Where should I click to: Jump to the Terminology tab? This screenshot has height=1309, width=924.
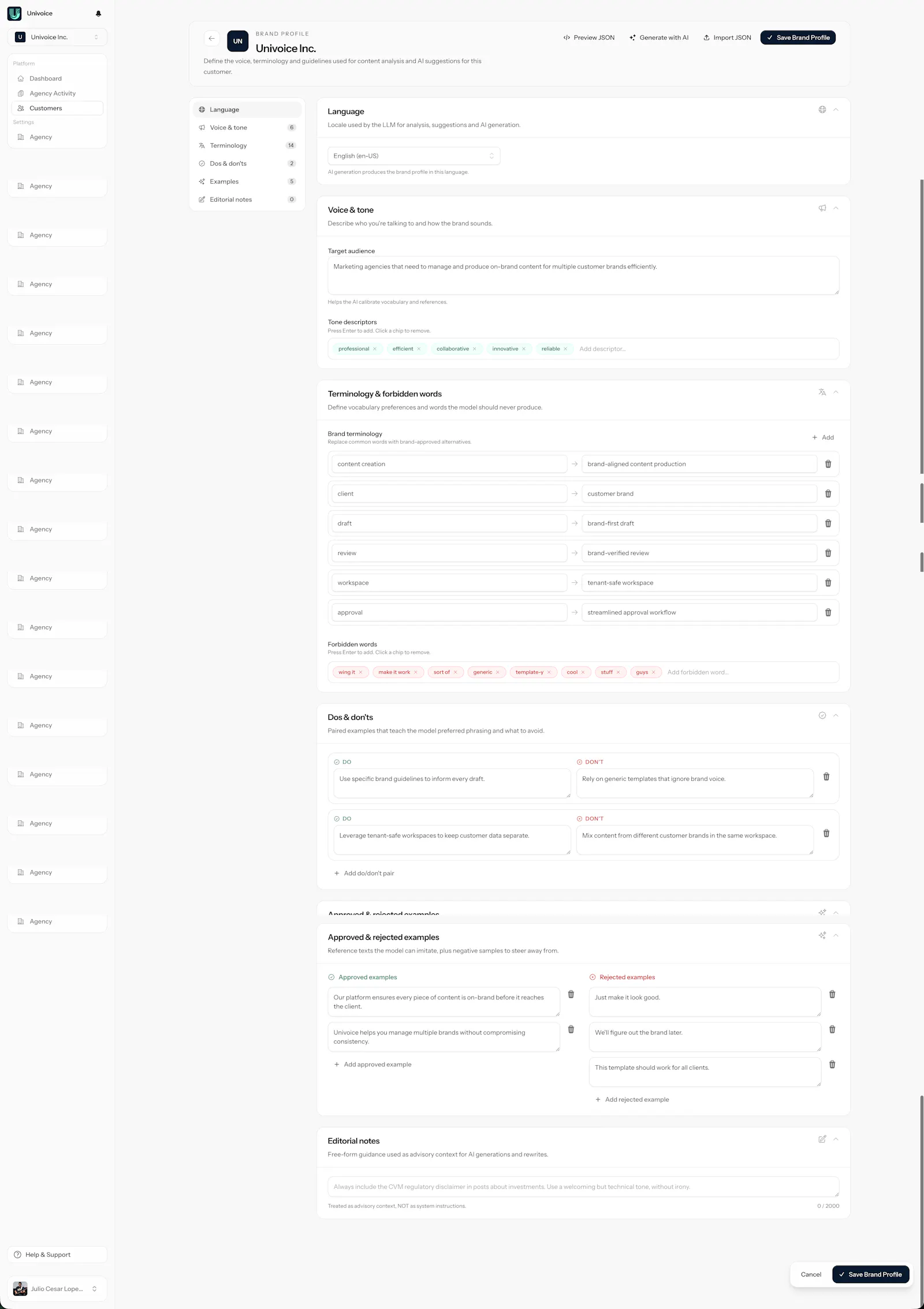pos(247,146)
